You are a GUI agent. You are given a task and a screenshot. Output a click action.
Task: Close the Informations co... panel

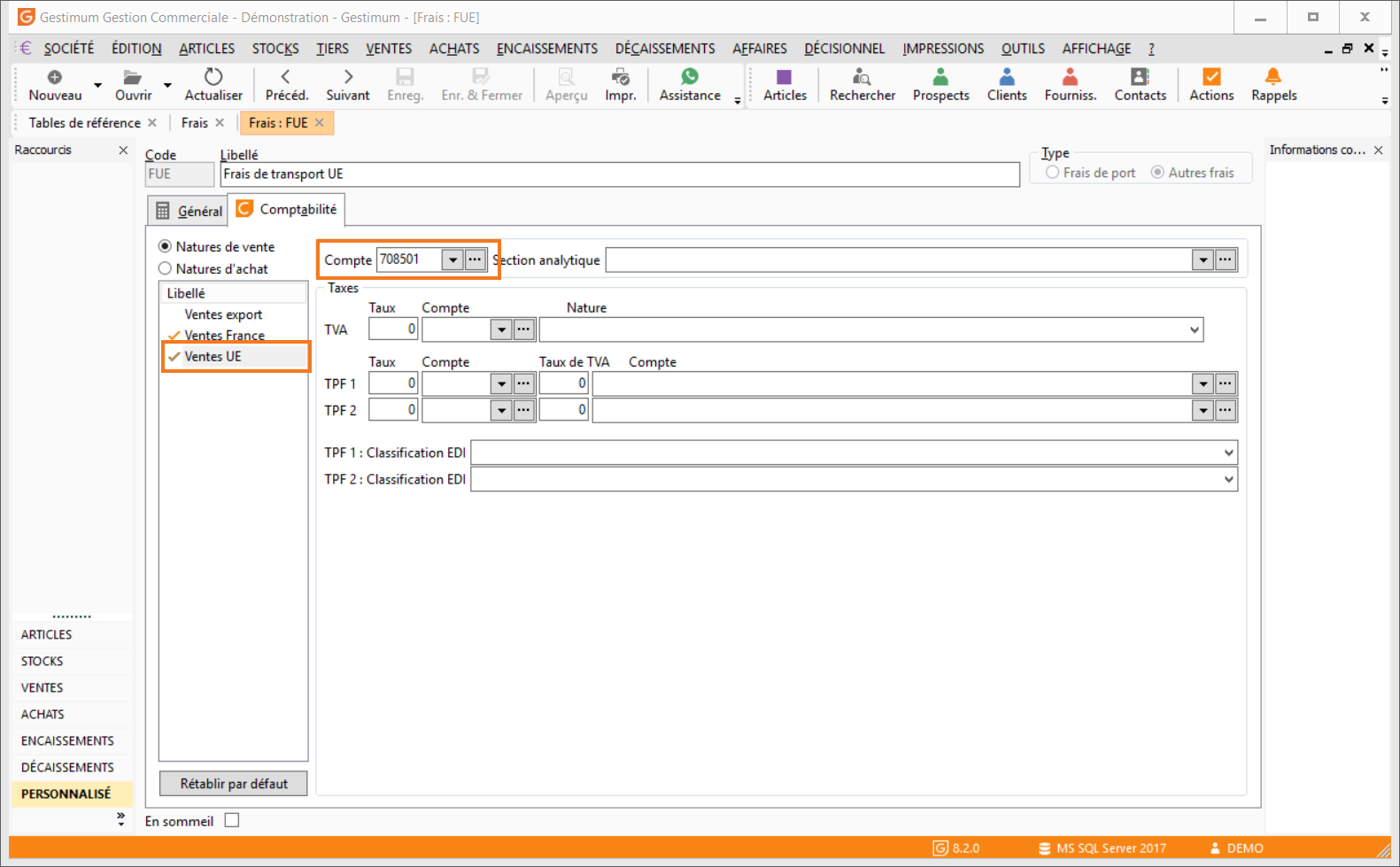pos(1378,151)
